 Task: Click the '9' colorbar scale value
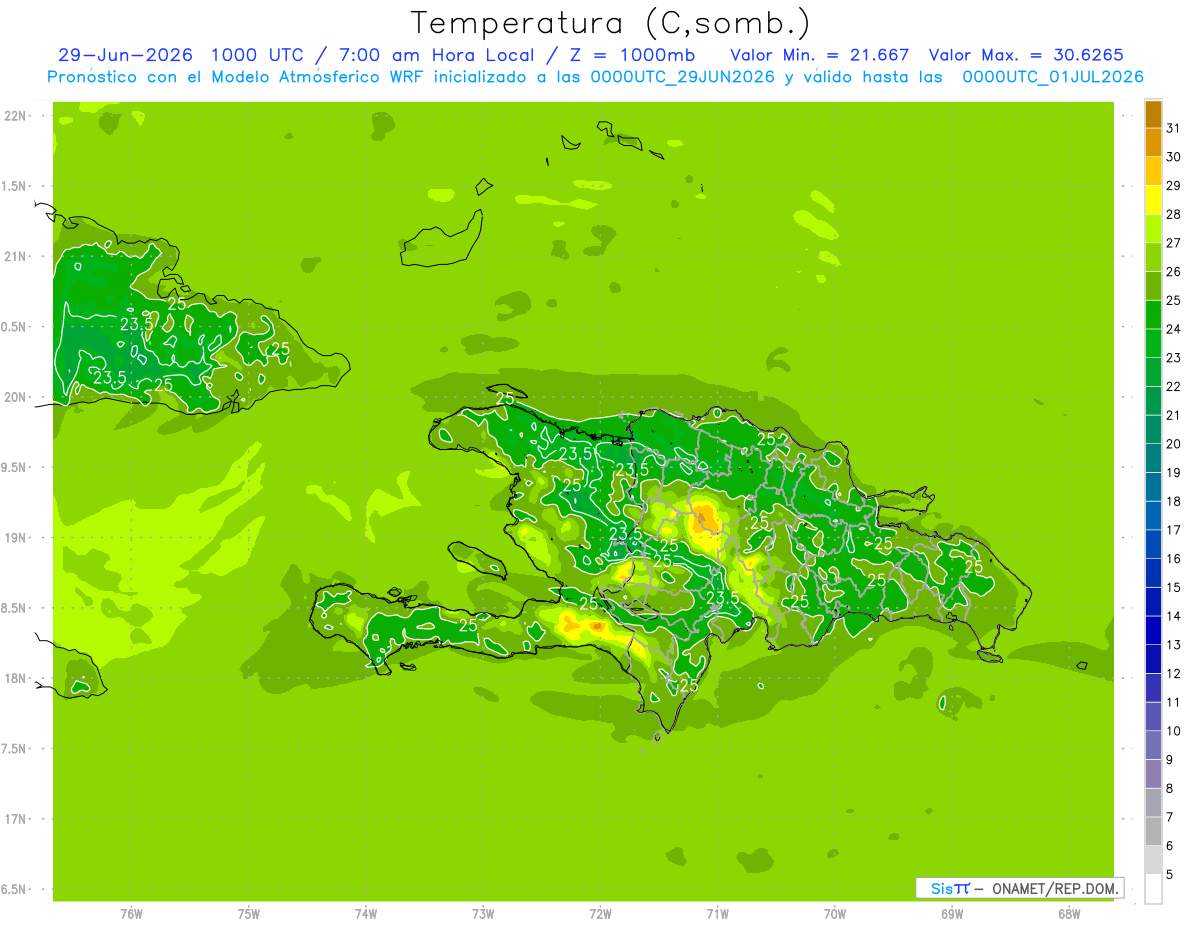coord(1170,760)
